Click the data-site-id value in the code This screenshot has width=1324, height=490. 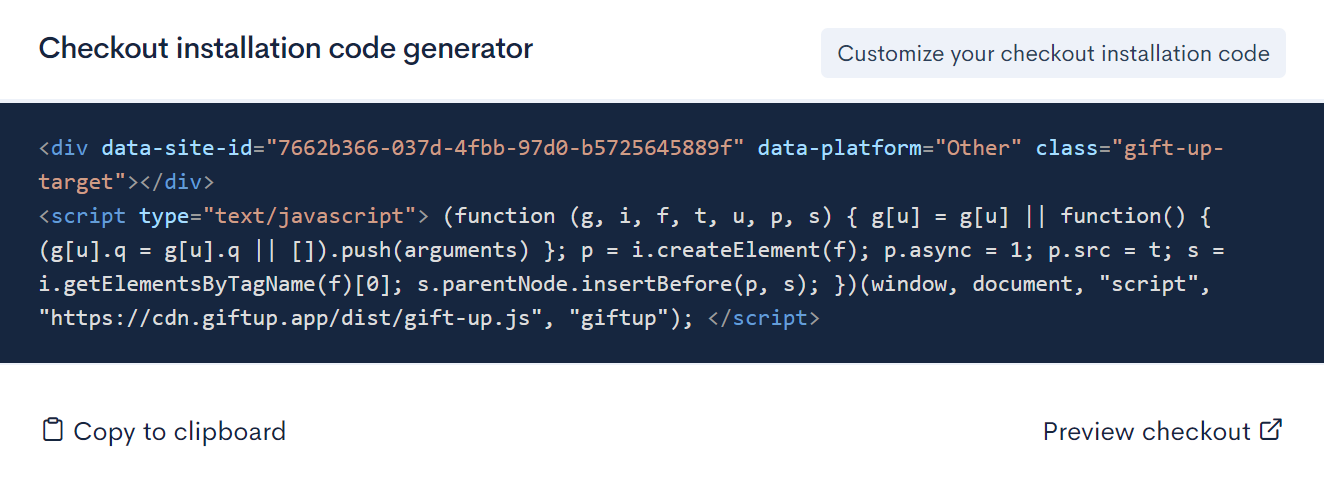pyautogui.click(x=505, y=148)
